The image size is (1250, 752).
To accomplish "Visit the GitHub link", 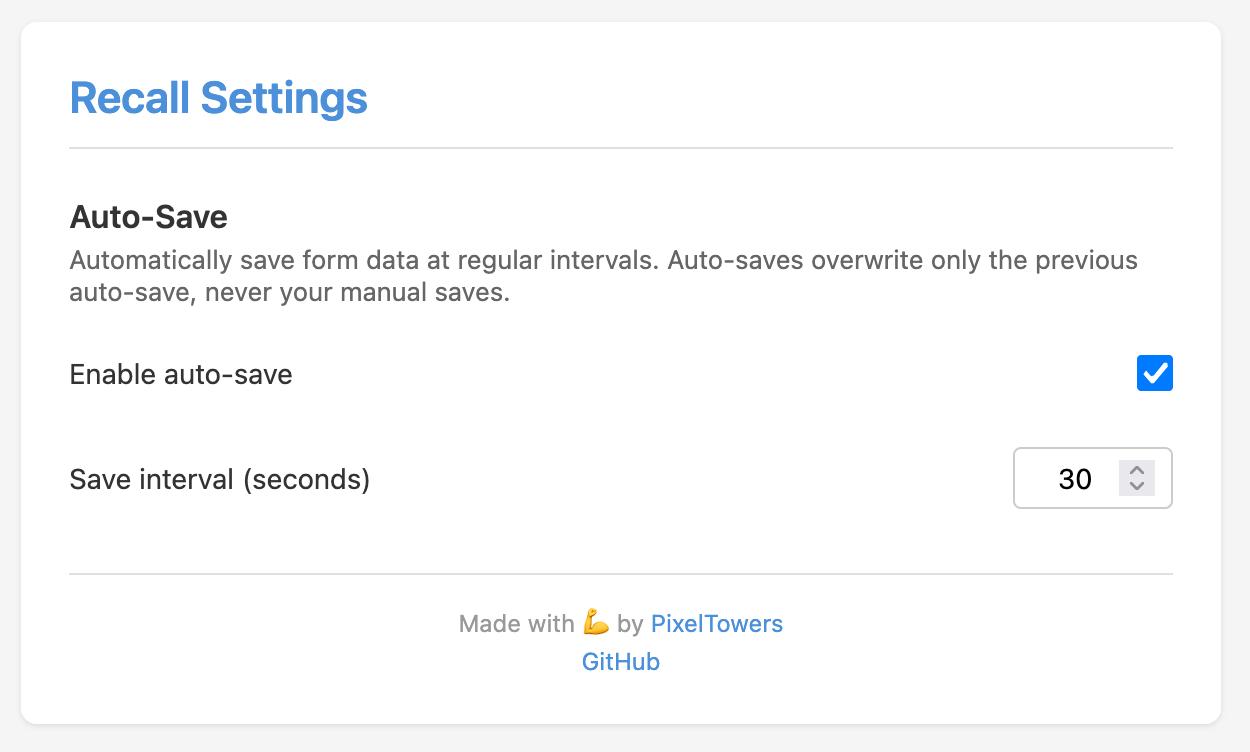I will (x=620, y=661).
